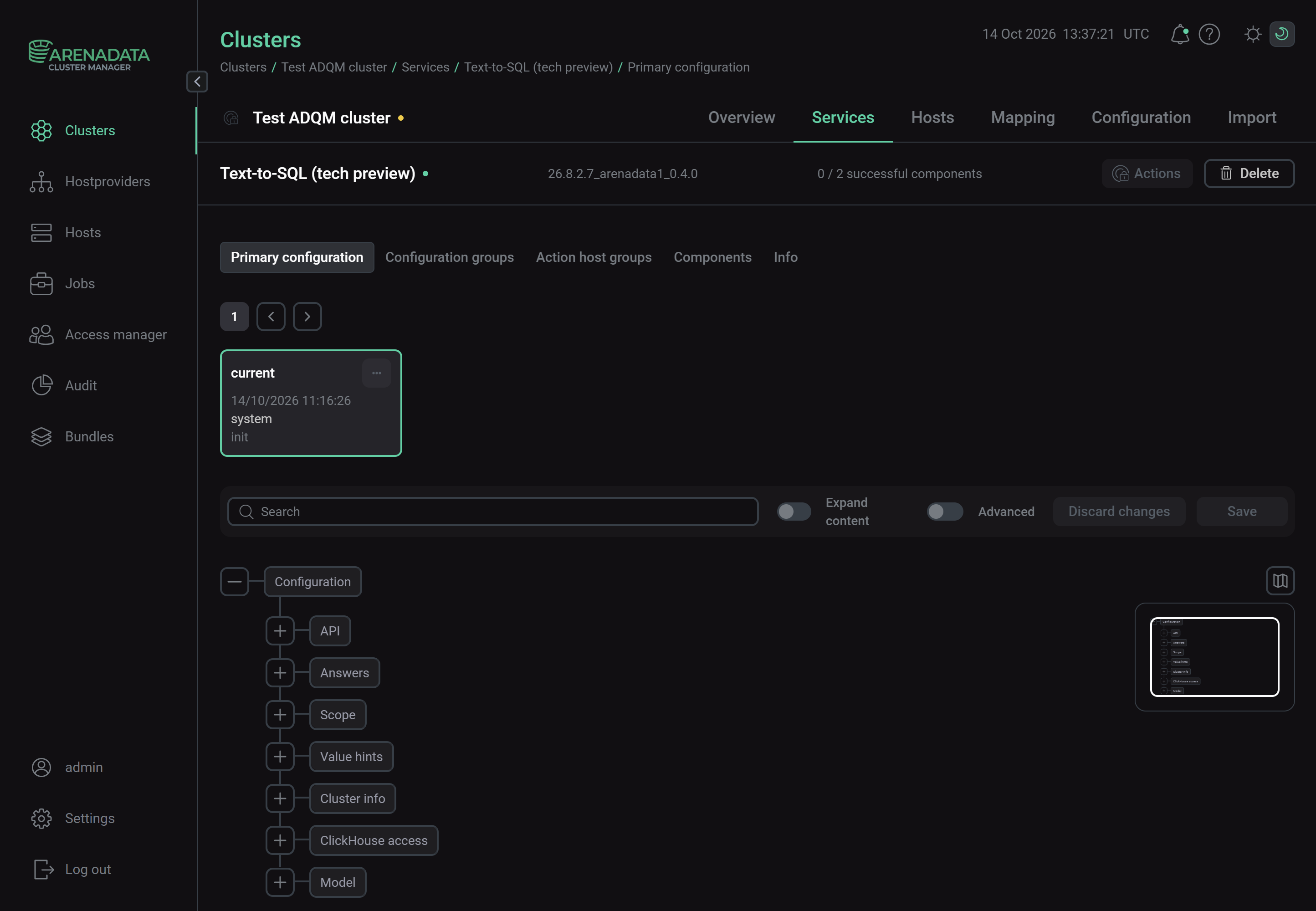Switch to light theme sun icon
This screenshot has width=1316, height=911.
[x=1253, y=34]
